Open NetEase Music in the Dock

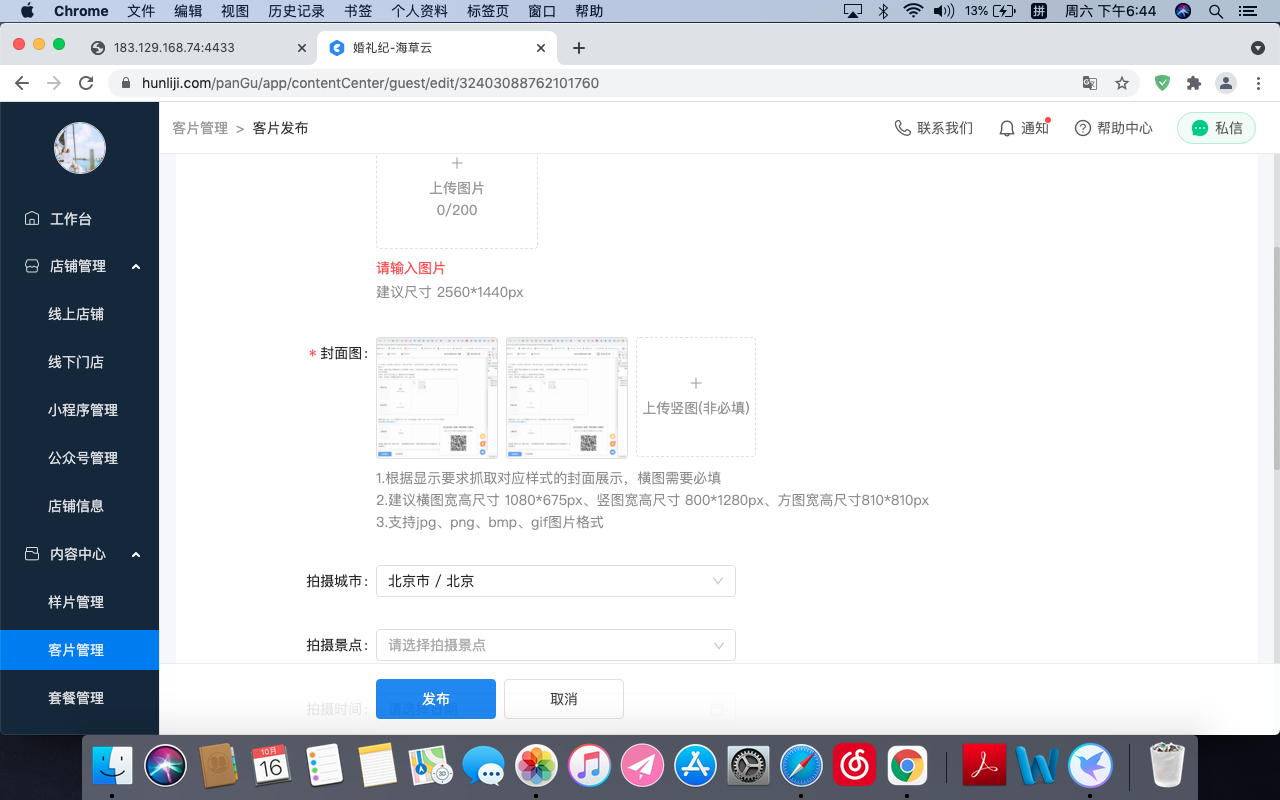tap(854, 767)
